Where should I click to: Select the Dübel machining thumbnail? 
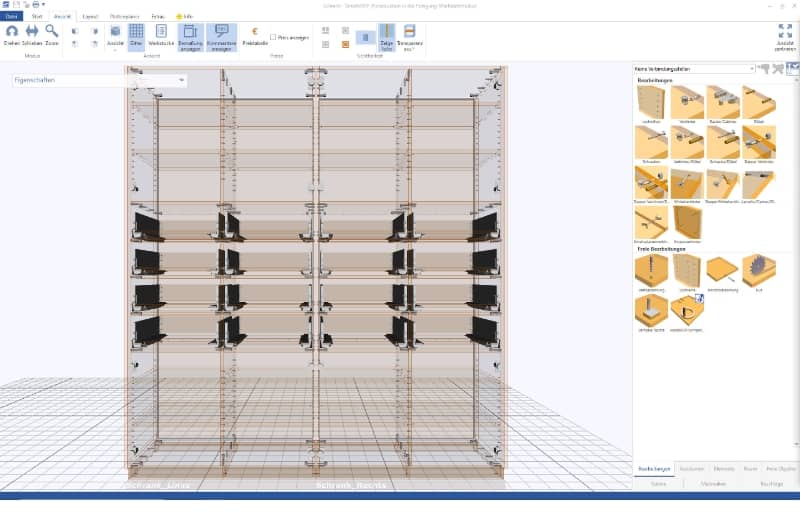pos(759,105)
